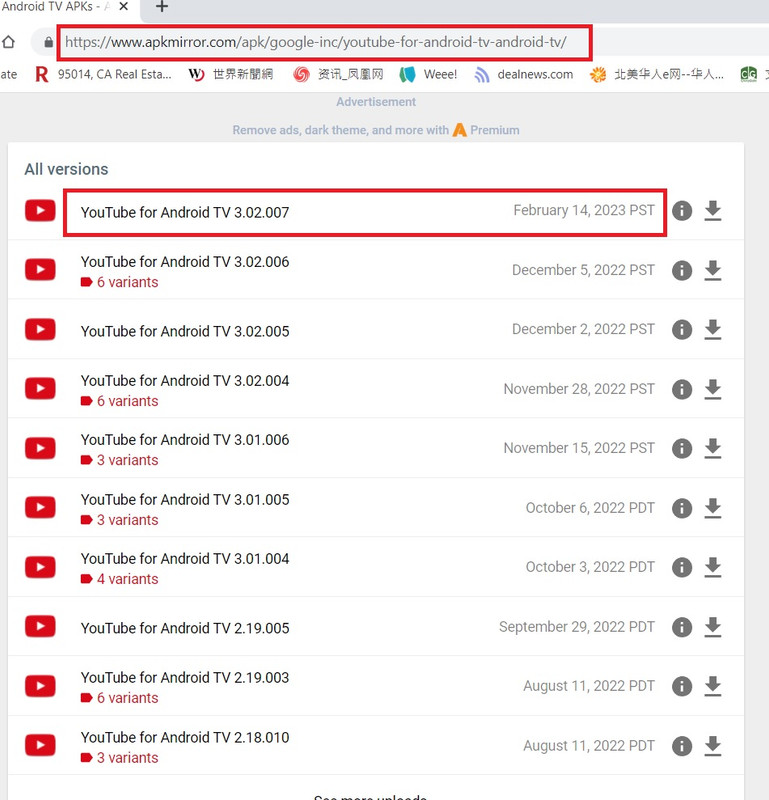Download YouTube for Android TV 3.02.004

[x=712, y=389]
